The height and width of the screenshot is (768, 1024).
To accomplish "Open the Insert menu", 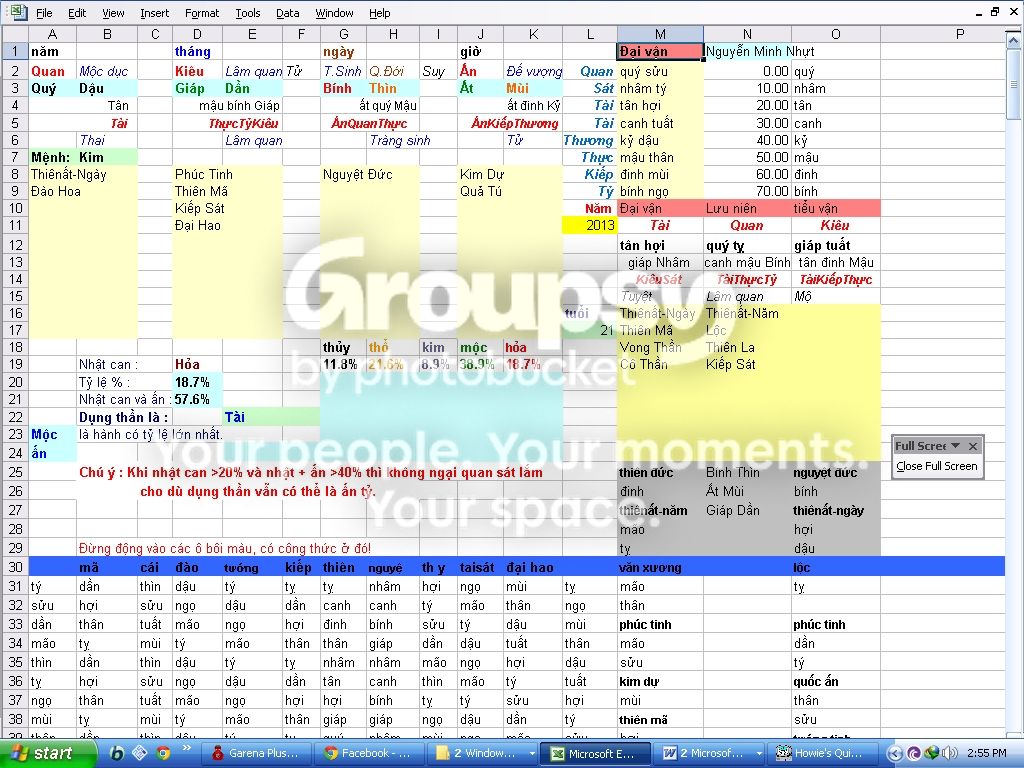I will (x=154, y=13).
